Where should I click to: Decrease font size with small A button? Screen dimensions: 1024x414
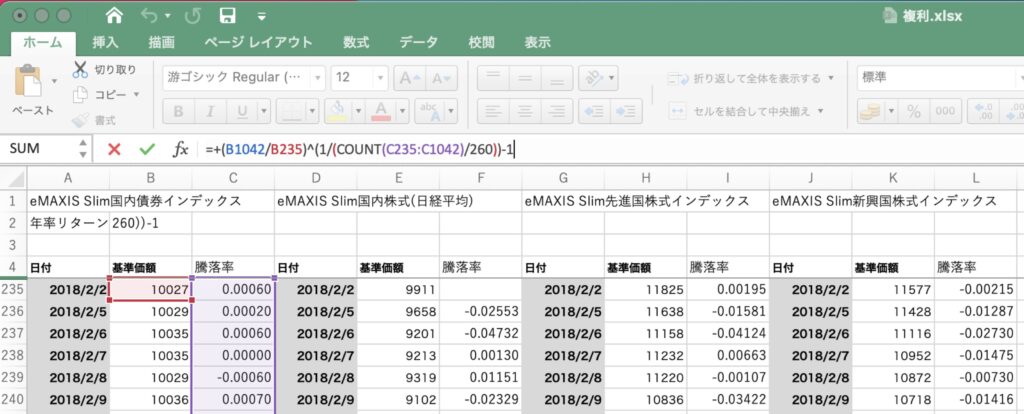tap(443, 78)
